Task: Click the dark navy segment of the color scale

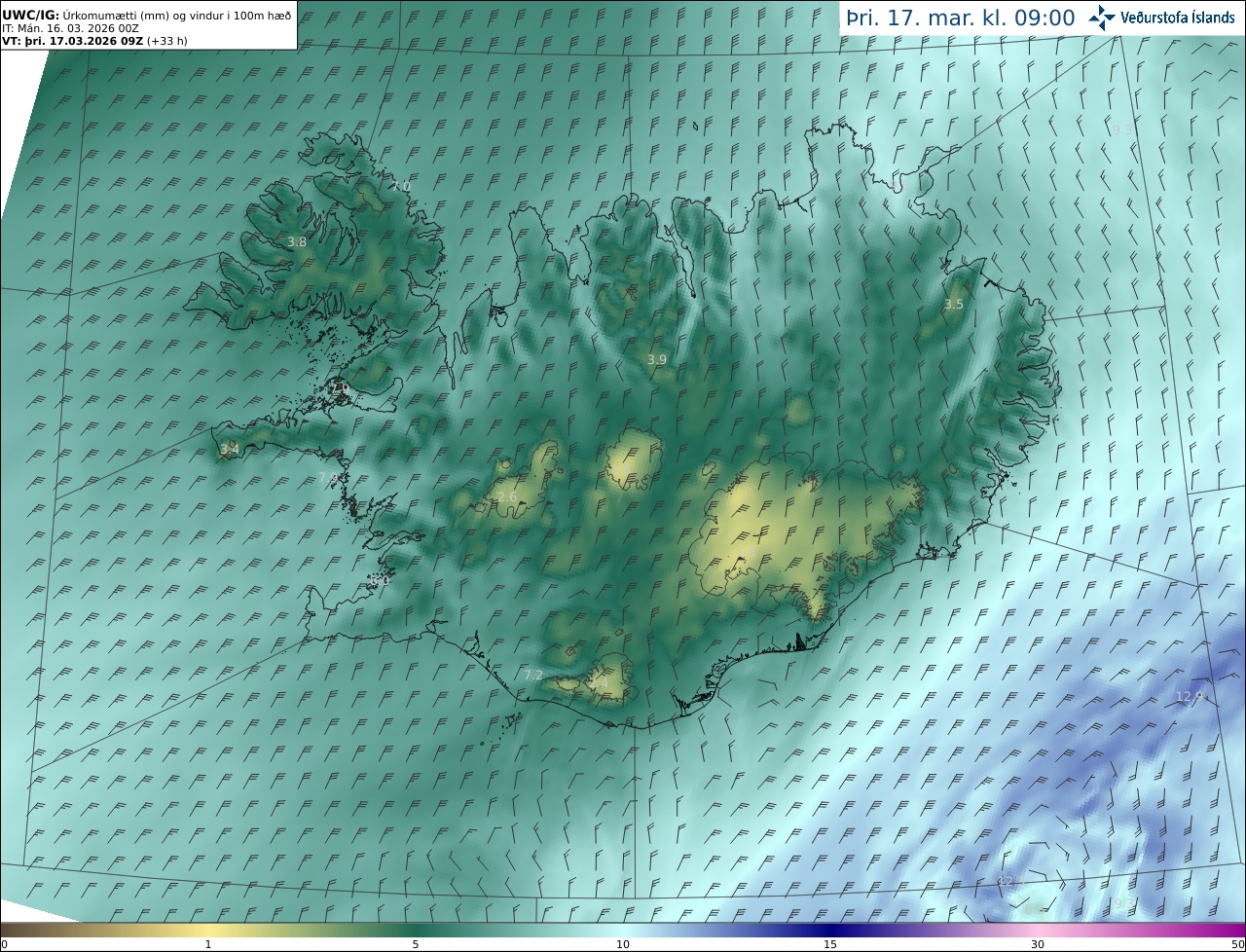Action: pos(830,930)
